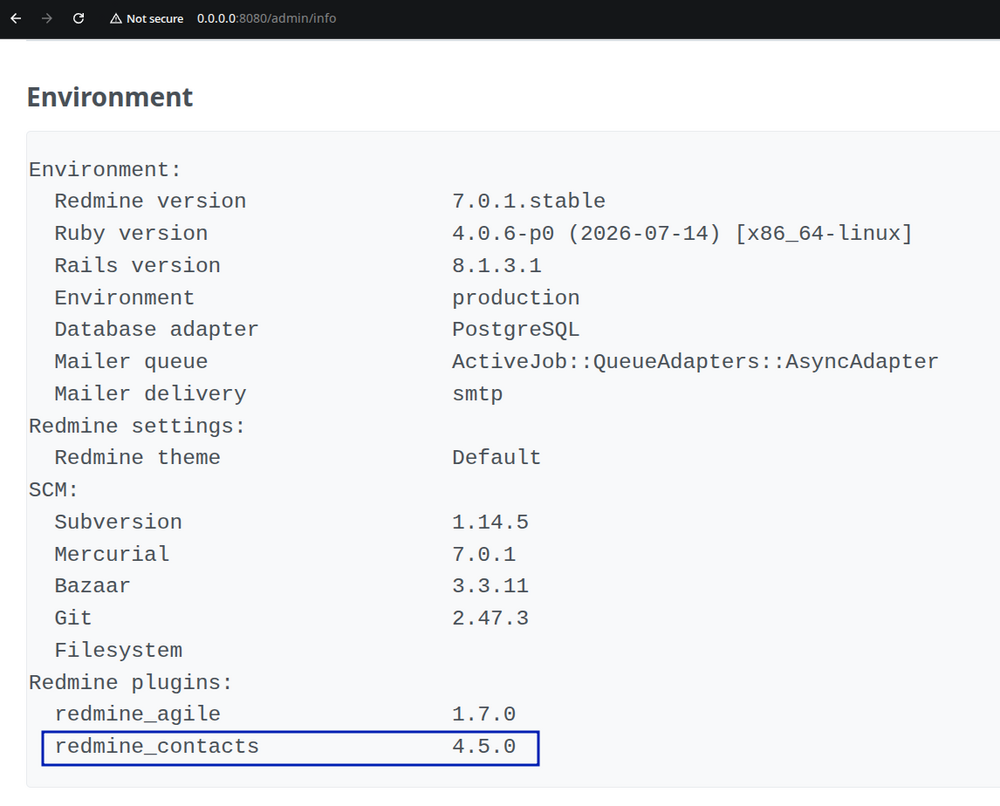Click the 'Ruby version' label
Viewport: 1000px width, 806px height.
click(x=131, y=233)
